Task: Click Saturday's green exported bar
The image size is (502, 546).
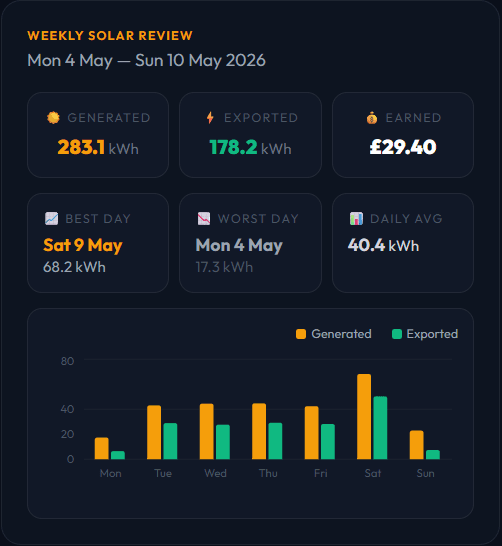Action: tap(380, 428)
